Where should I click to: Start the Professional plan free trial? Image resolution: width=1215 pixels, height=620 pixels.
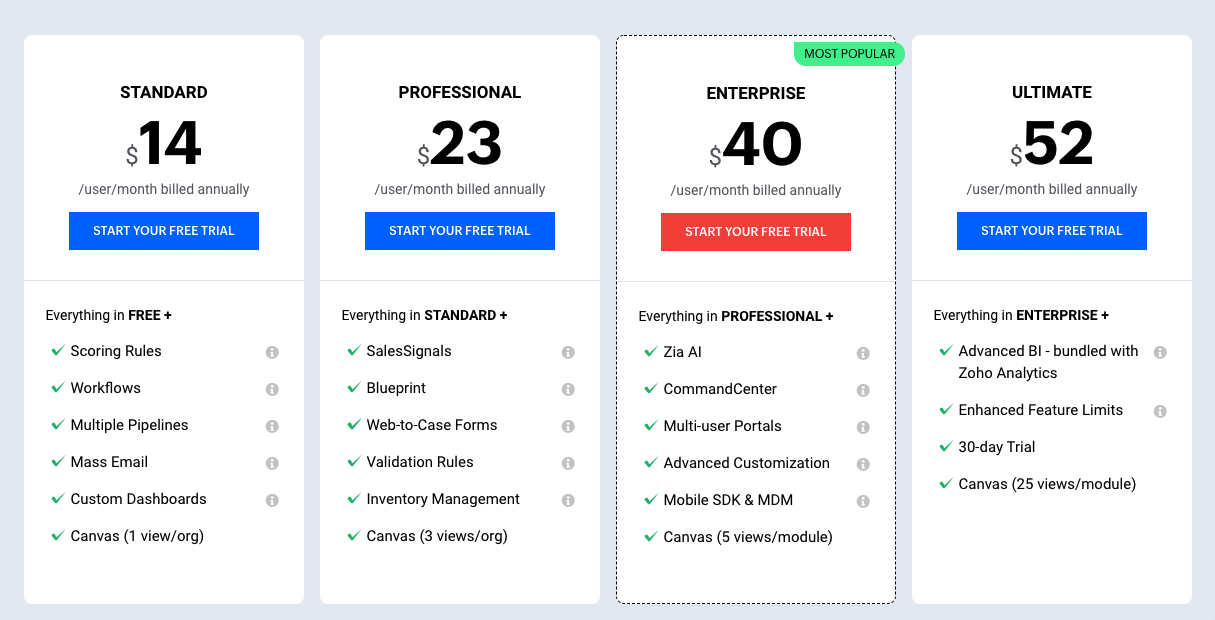[x=460, y=231]
